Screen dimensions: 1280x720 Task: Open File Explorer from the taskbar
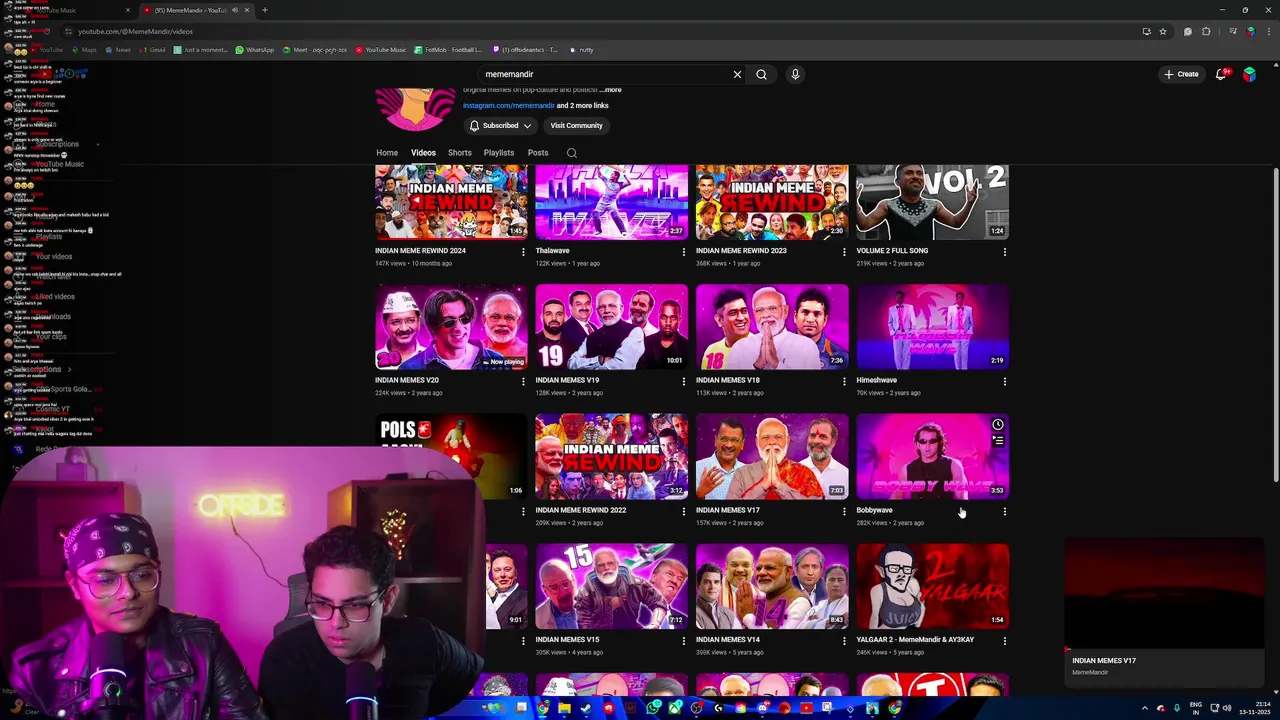pyautogui.click(x=564, y=708)
